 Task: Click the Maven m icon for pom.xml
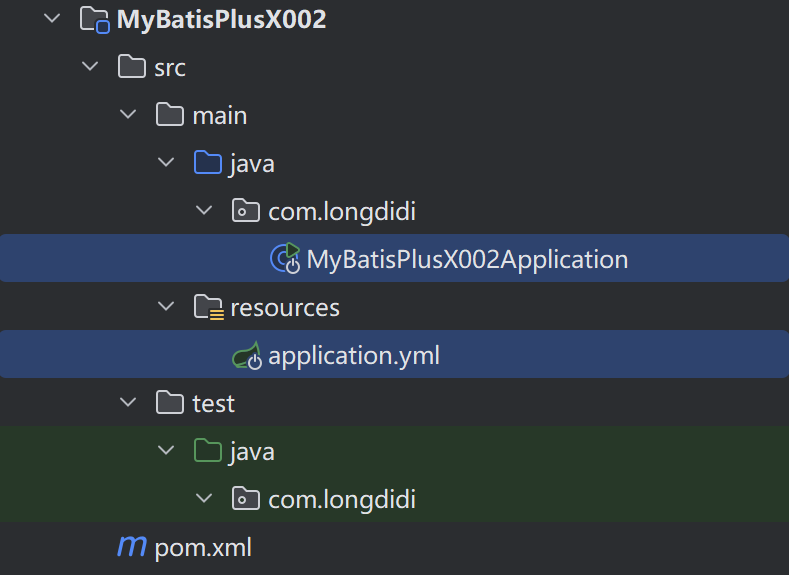coord(132,546)
